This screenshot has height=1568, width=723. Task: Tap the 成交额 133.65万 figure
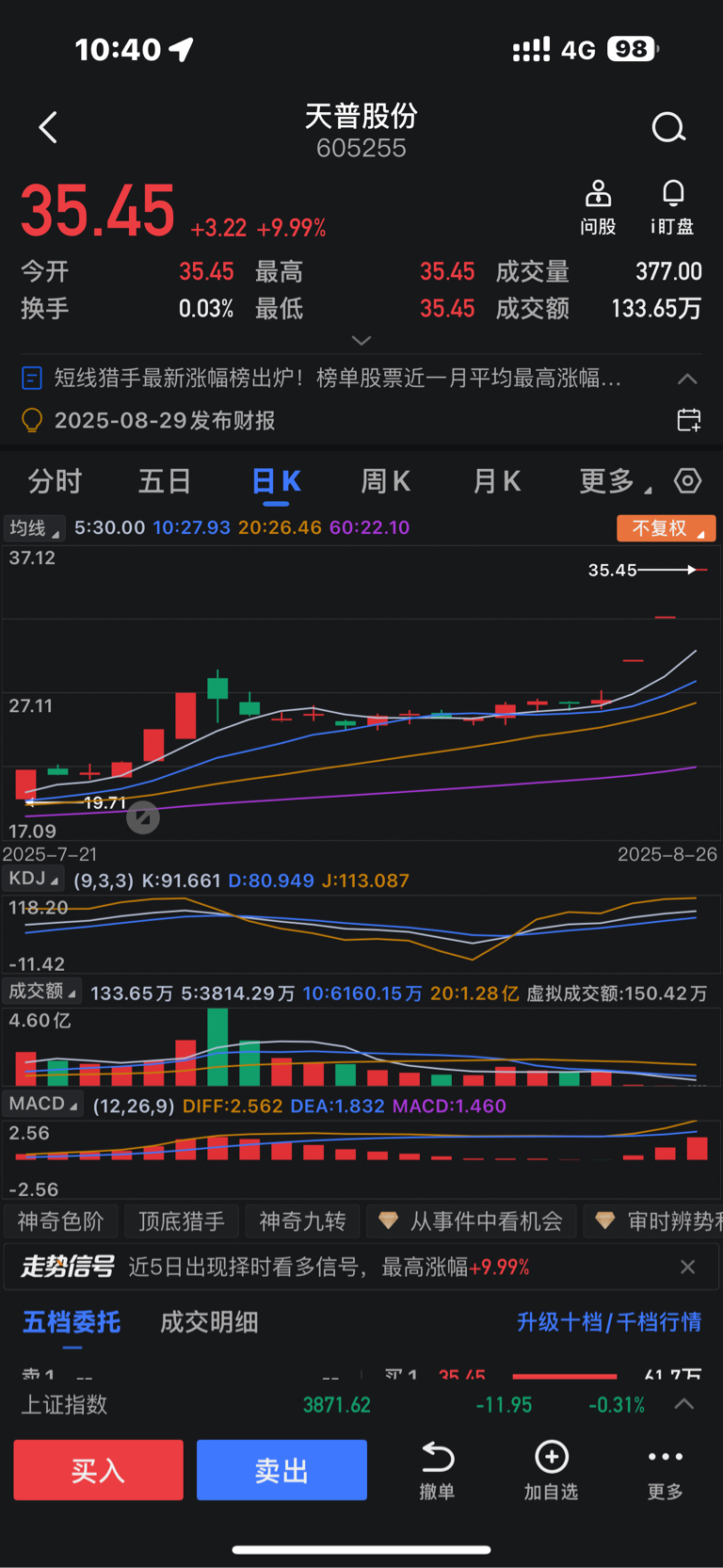(657, 308)
